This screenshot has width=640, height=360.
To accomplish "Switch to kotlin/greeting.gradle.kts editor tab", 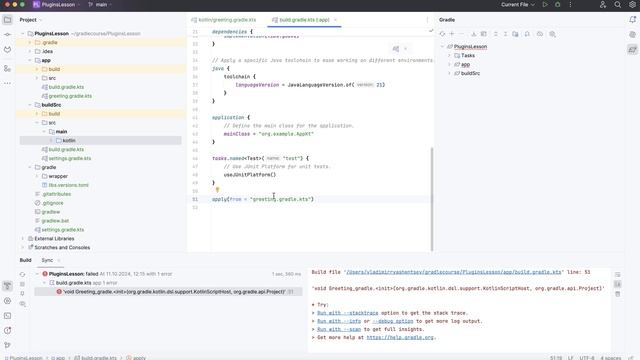I will 224,20.
